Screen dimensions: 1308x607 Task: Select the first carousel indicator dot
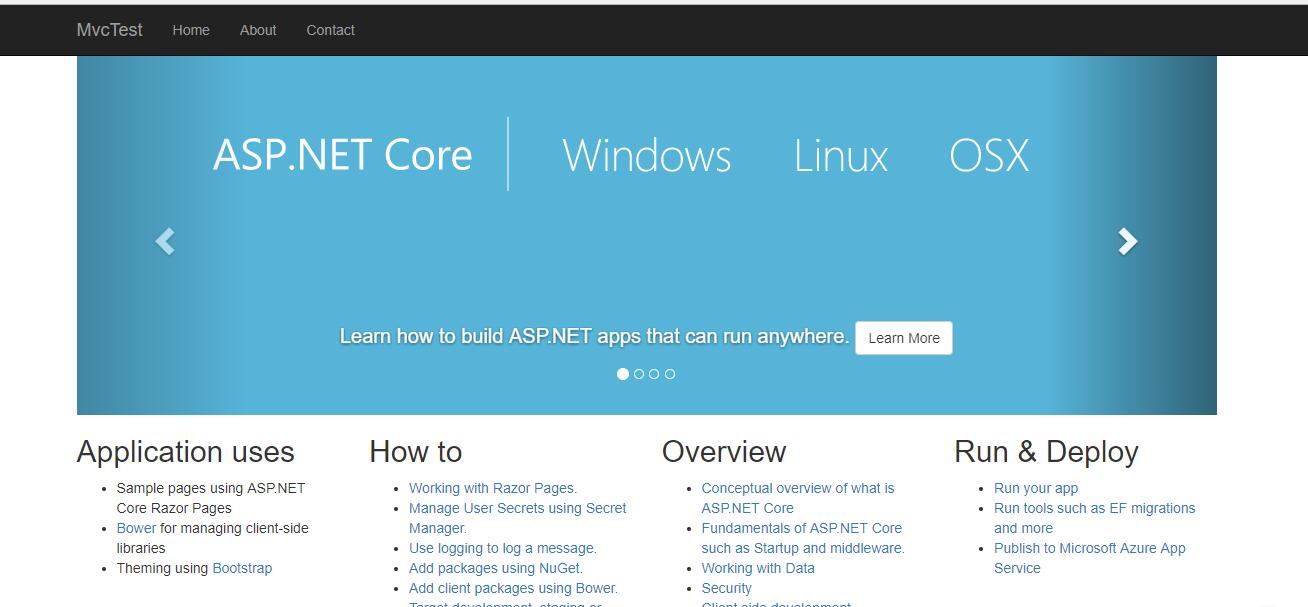pyautogui.click(x=623, y=374)
